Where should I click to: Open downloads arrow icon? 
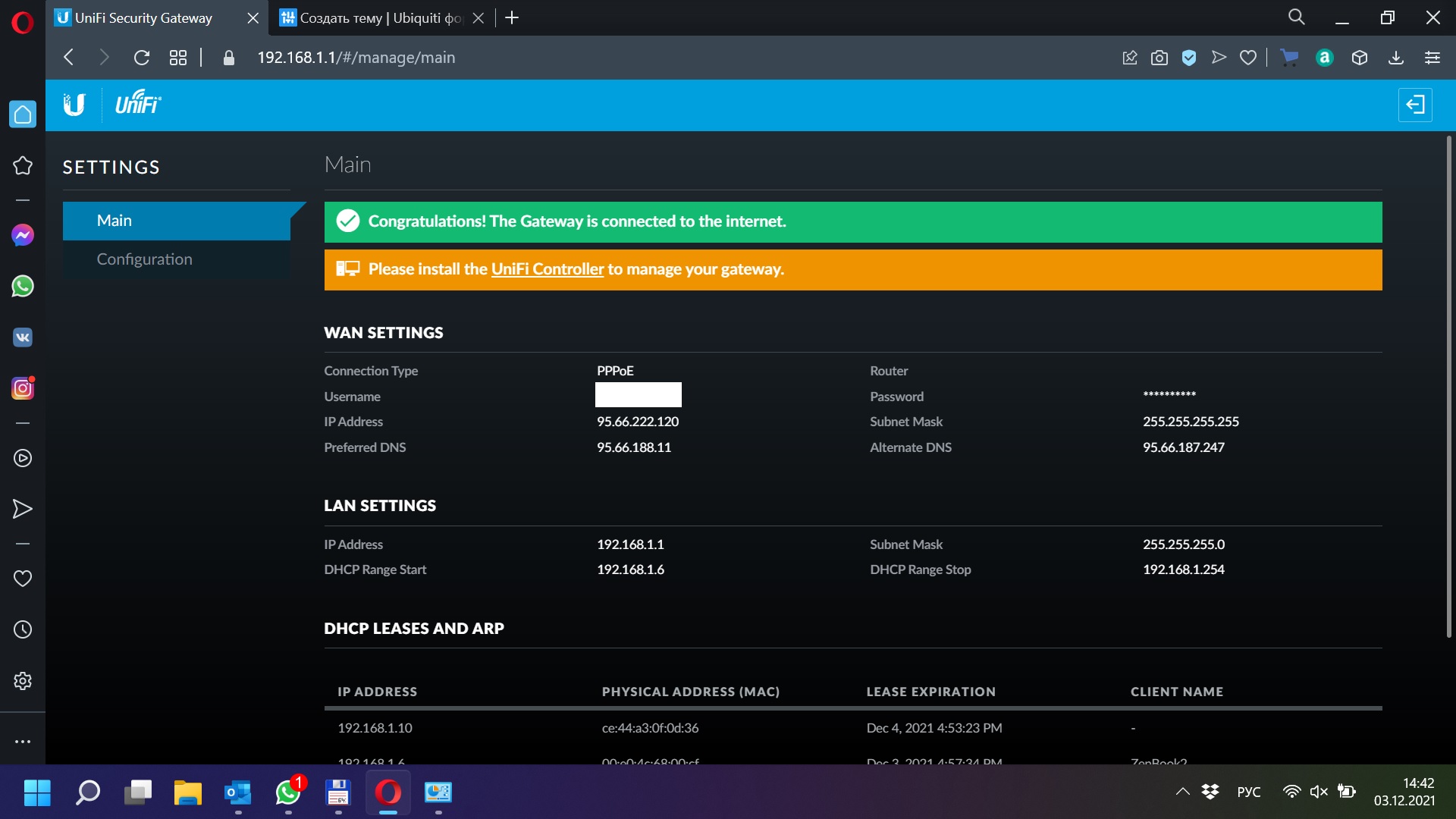point(1396,58)
